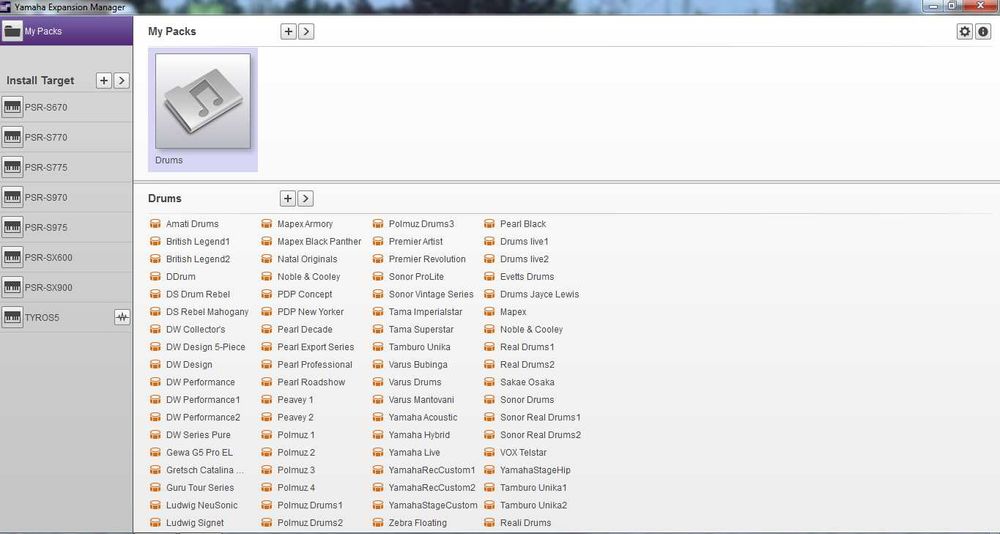Select the DW Performance2 voice
1000x534 pixels.
[203, 417]
